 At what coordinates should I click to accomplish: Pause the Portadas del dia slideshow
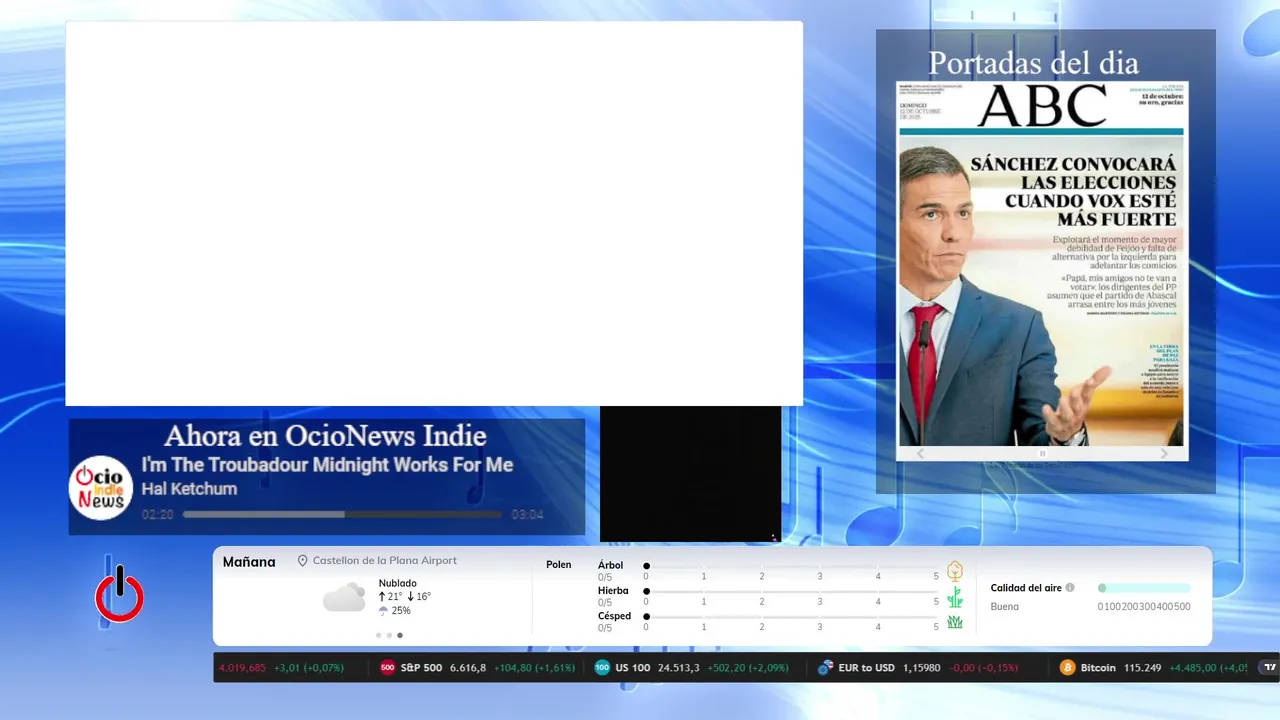(x=1042, y=454)
